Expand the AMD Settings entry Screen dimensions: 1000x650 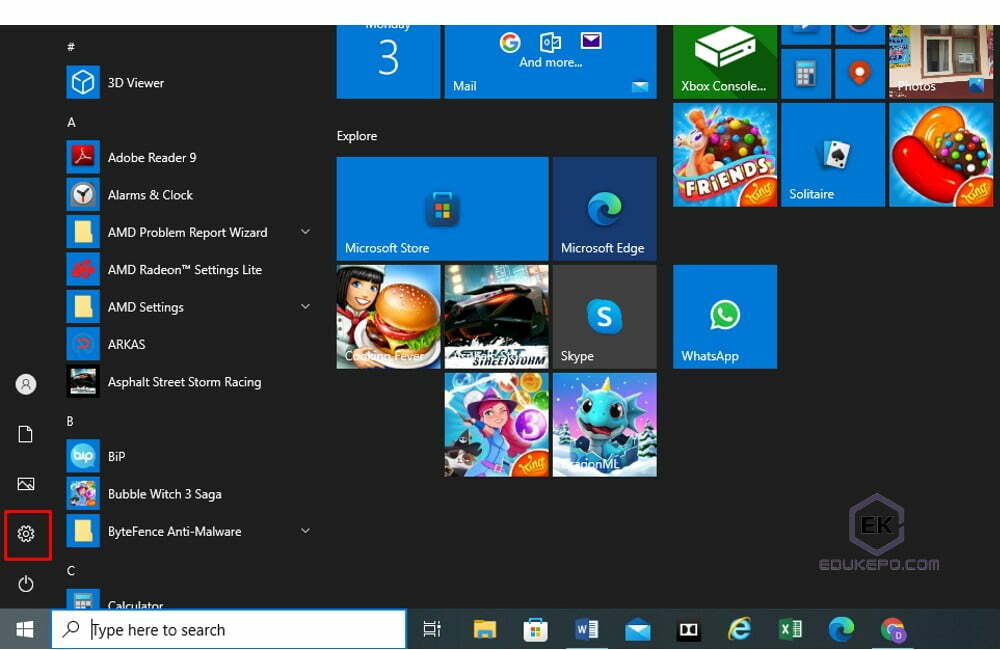click(x=305, y=306)
